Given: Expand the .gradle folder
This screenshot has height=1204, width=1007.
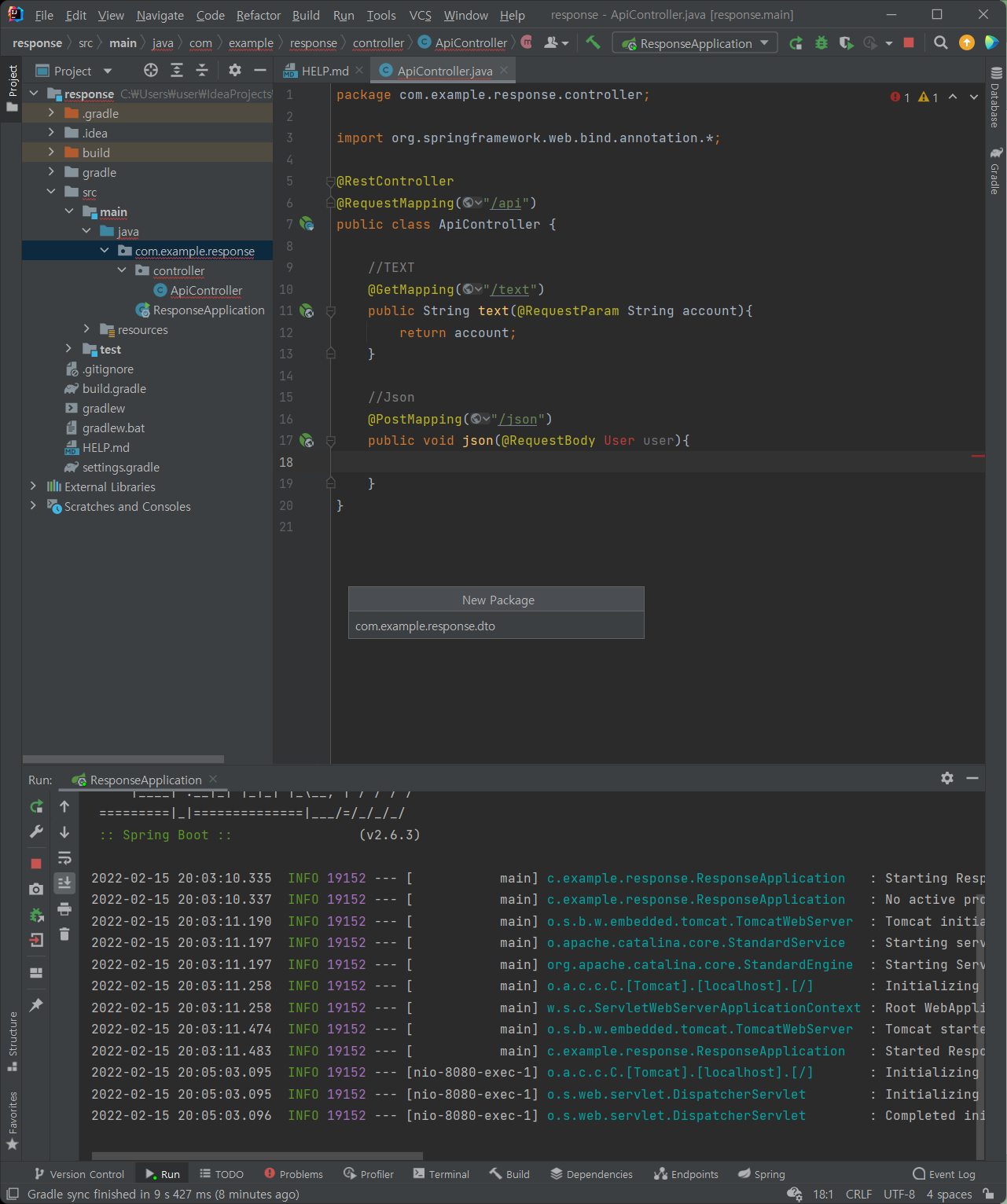Looking at the screenshot, I should tap(51, 113).
